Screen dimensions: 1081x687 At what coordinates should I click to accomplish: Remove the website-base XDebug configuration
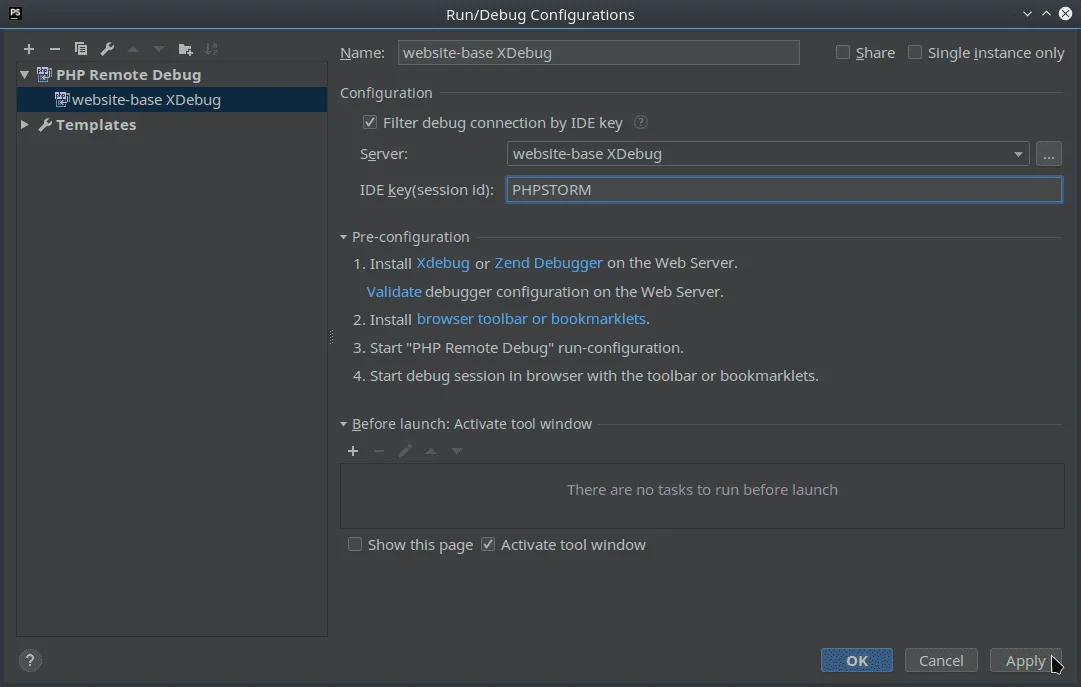pyautogui.click(x=55, y=48)
